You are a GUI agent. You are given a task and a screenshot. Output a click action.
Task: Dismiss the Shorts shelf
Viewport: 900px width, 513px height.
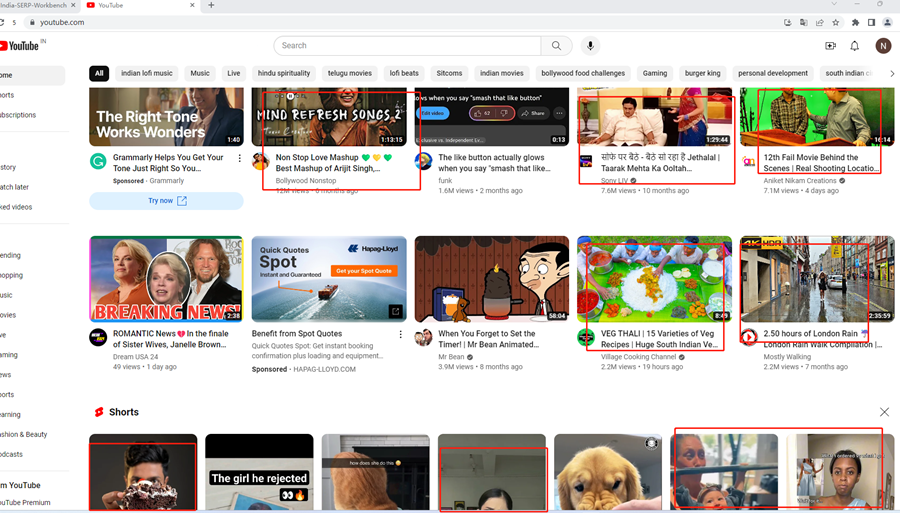tap(884, 412)
